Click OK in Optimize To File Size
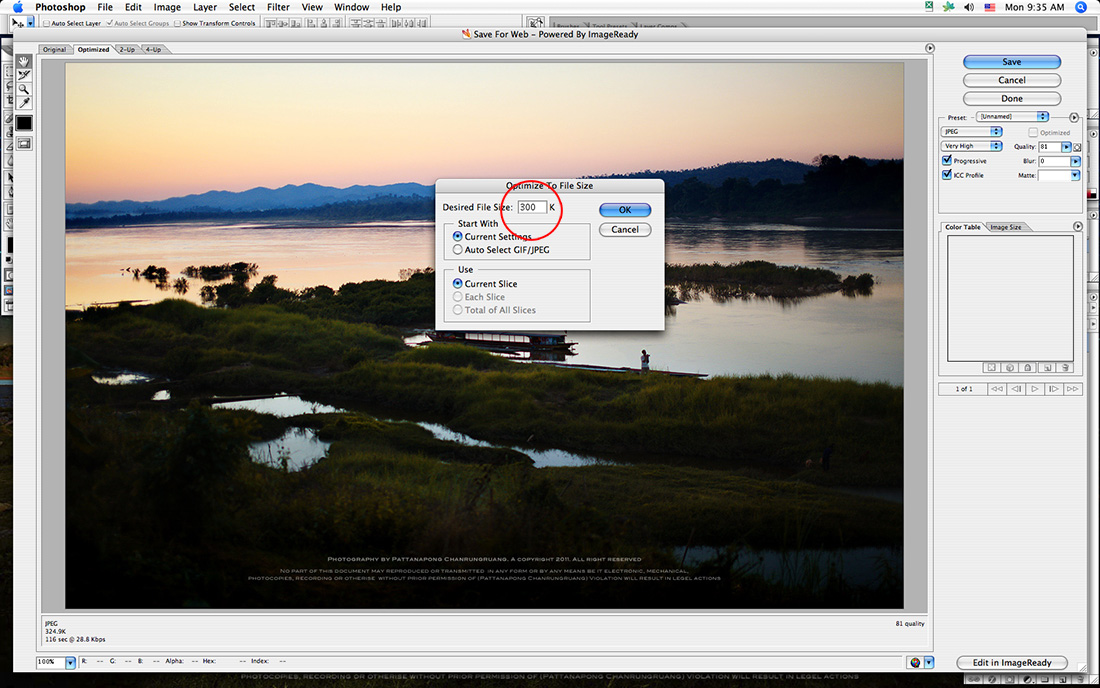Image resolution: width=1100 pixels, height=688 pixels. (x=625, y=210)
